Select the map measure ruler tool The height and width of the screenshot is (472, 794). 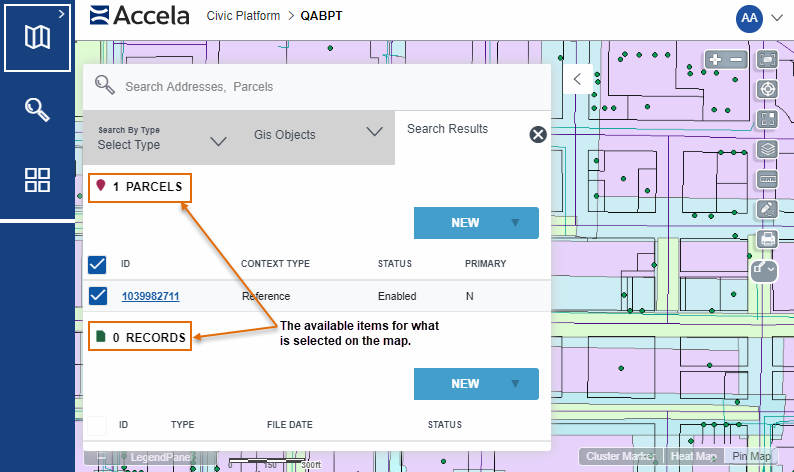pos(767,179)
